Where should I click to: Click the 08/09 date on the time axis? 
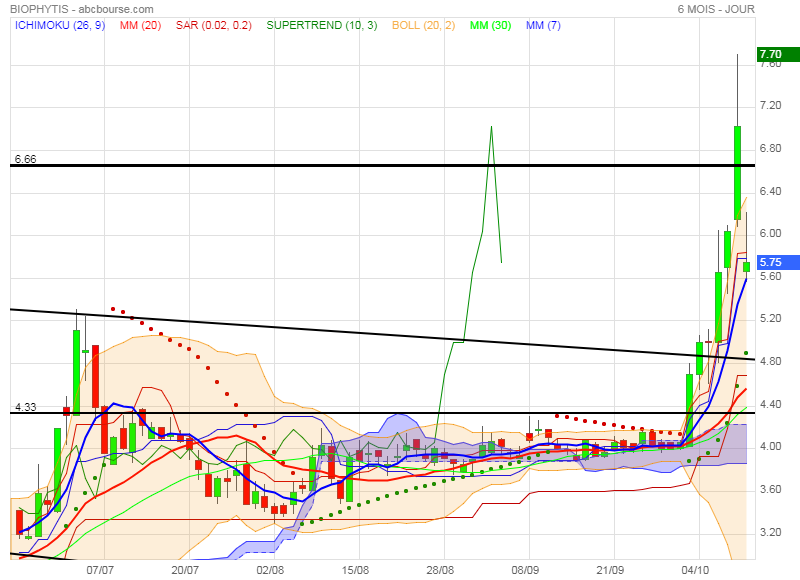coord(525,570)
